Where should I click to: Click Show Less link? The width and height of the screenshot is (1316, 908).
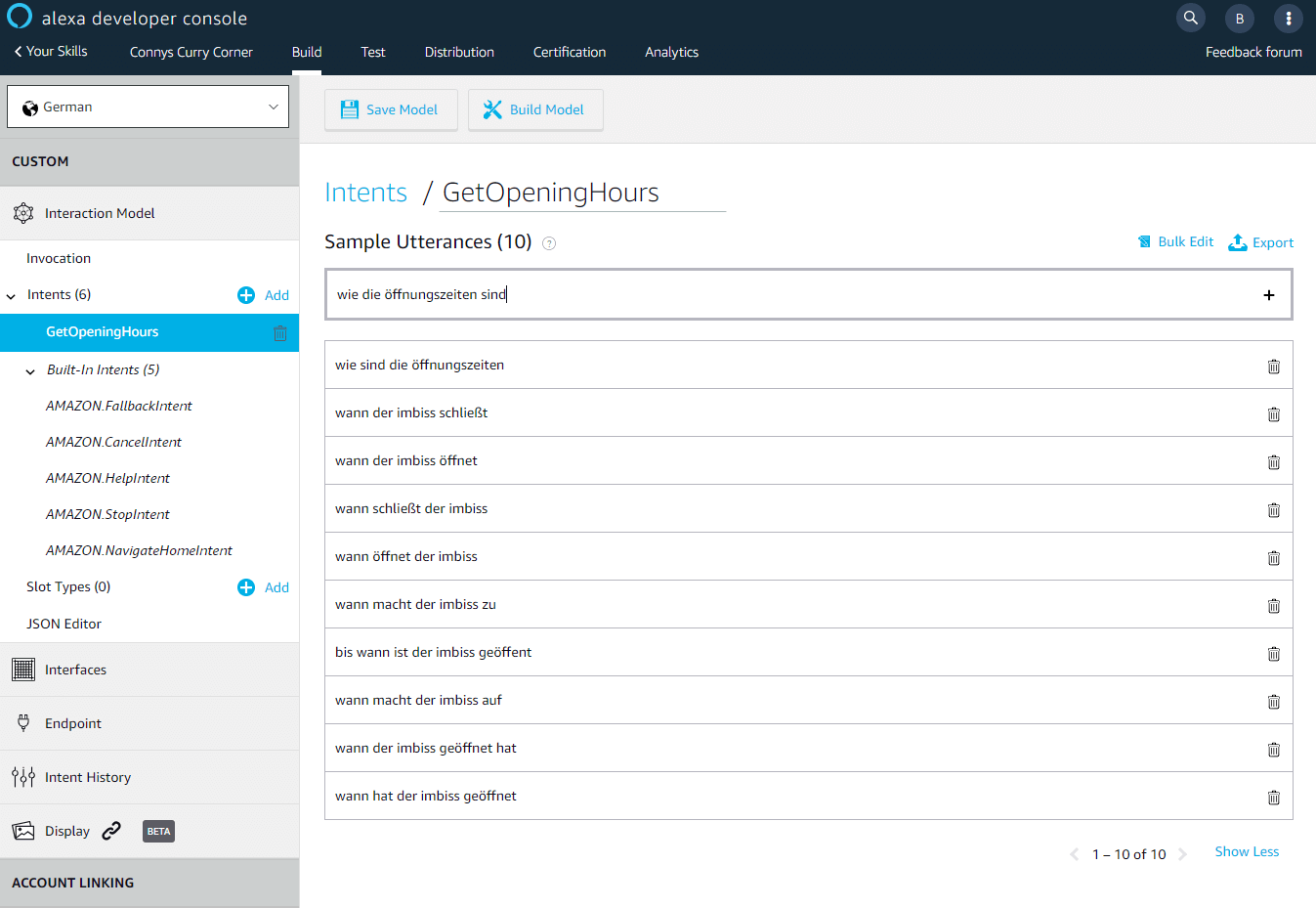[x=1247, y=851]
